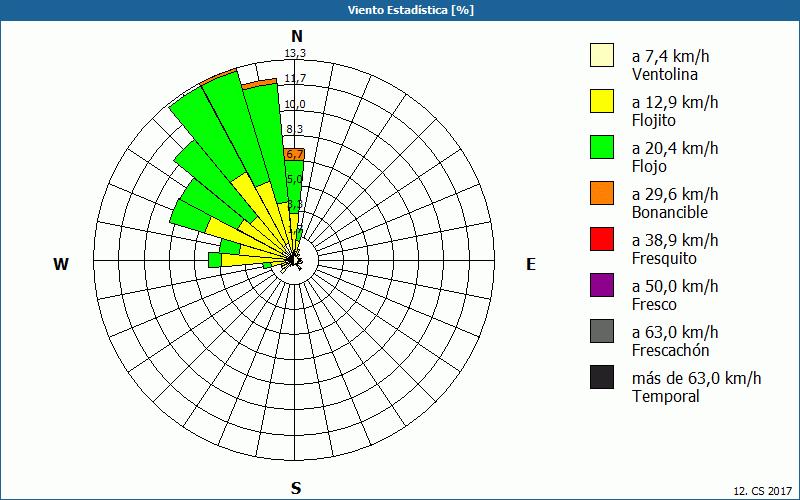Click the '12. CS 2017' footer text
800x500 pixels.
(x=763, y=491)
